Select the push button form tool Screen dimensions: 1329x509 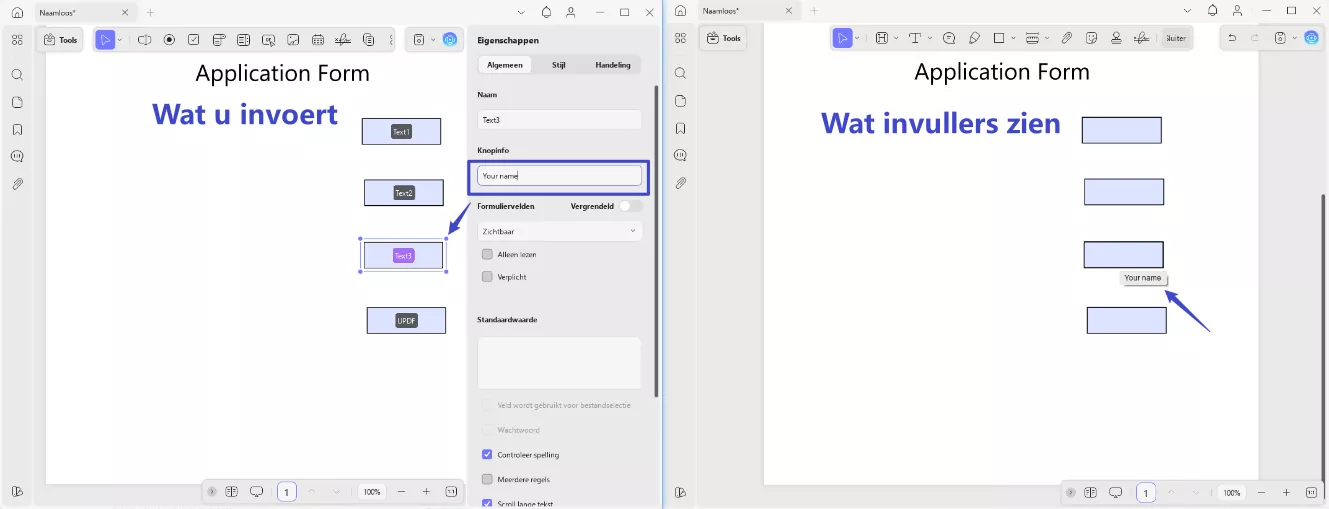pos(268,40)
